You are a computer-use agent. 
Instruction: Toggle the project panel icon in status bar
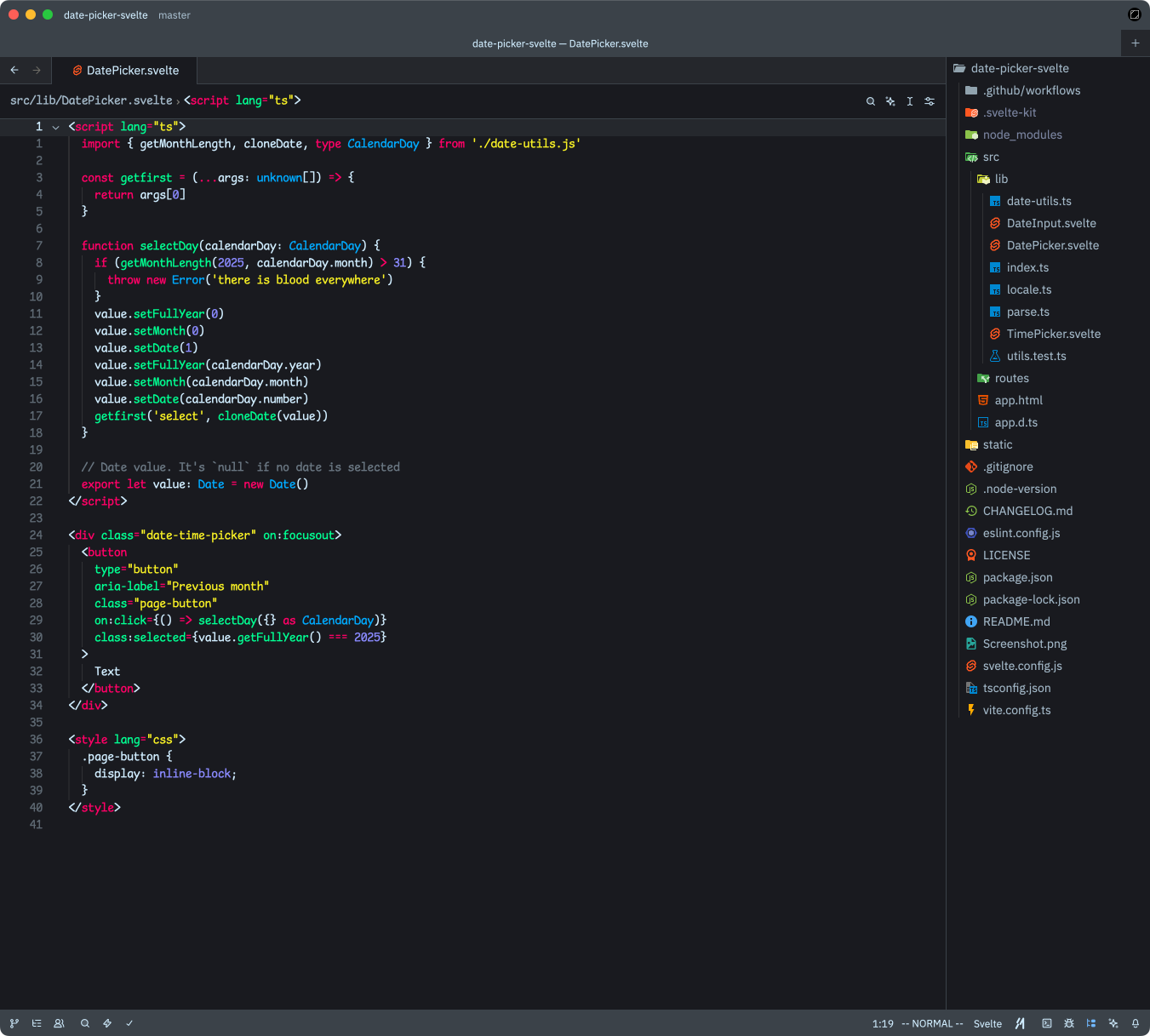1091,1023
